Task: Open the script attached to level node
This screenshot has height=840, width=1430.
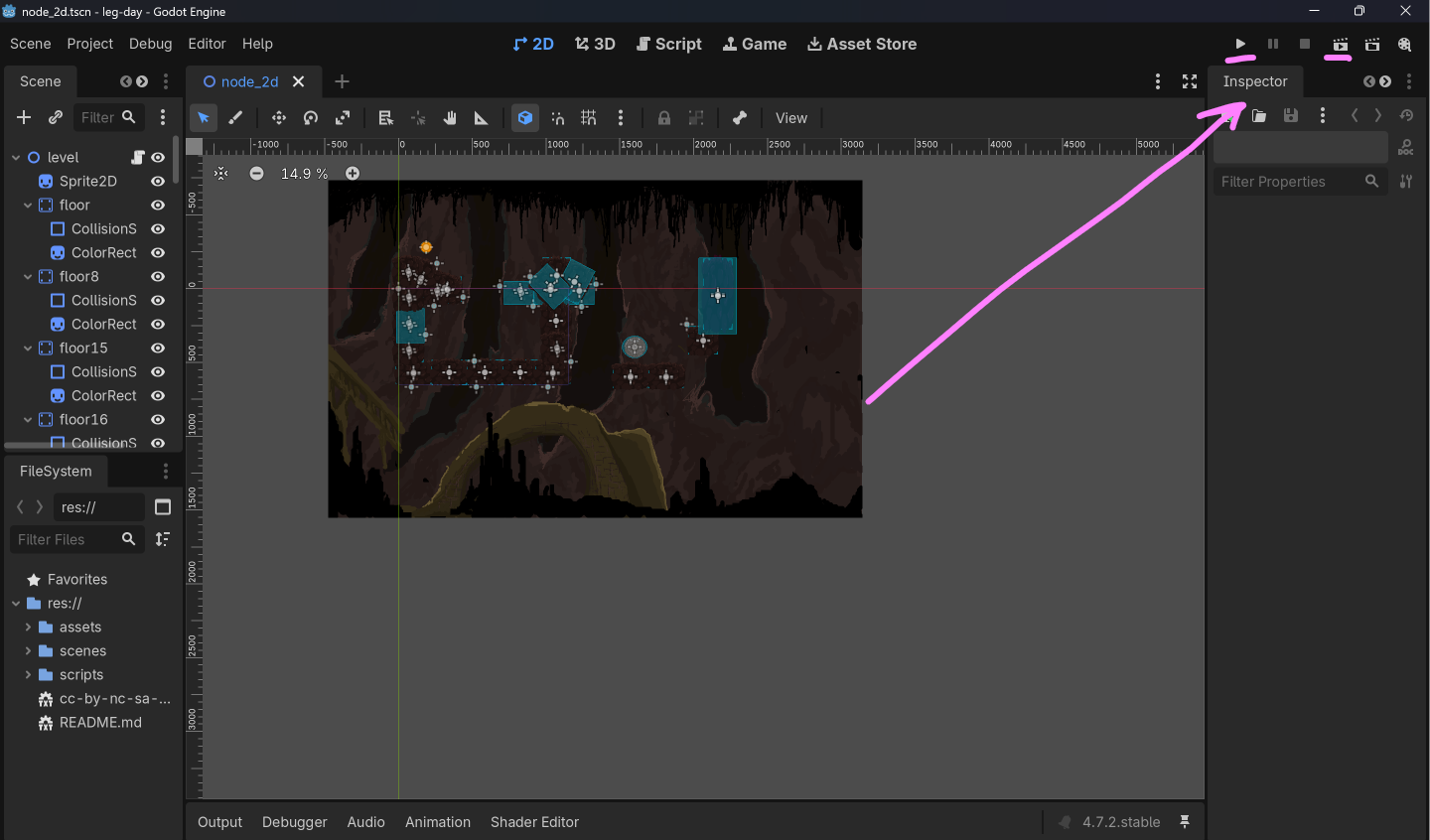Action: pos(138,157)
